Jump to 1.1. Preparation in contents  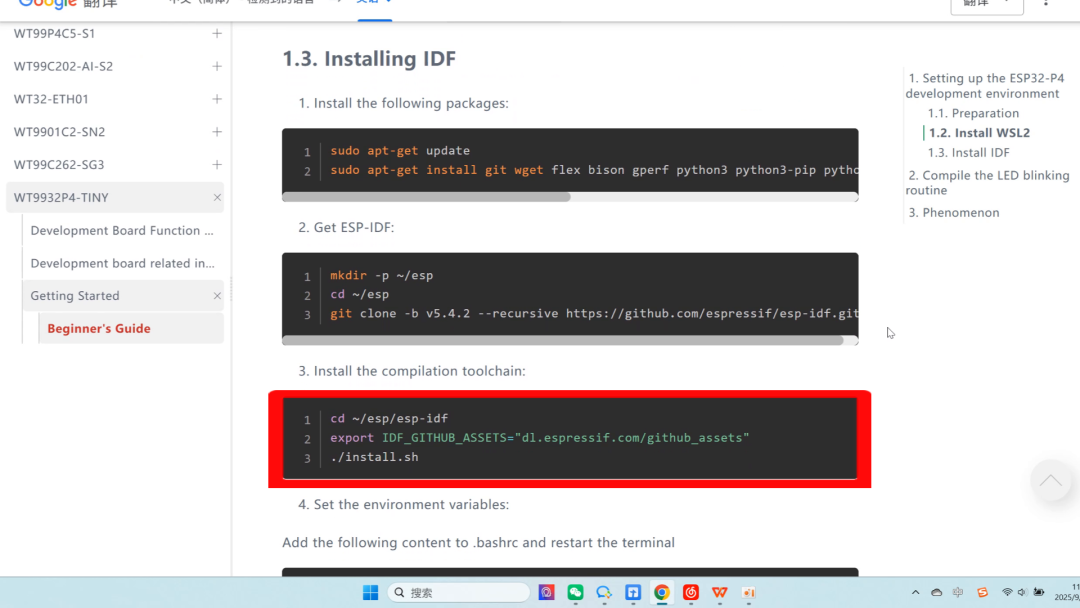[973, 113]
